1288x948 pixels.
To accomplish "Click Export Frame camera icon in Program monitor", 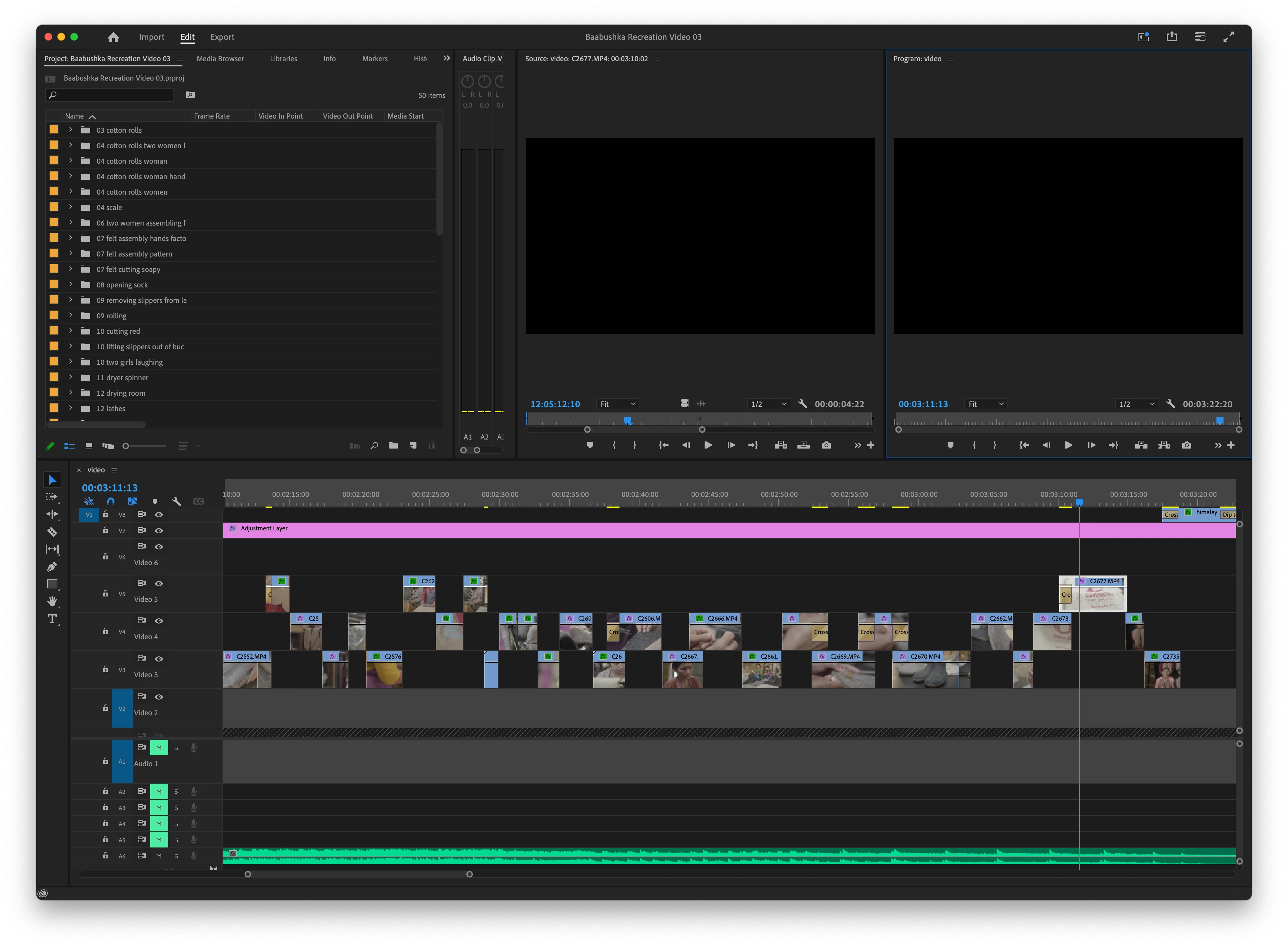I will click(1186, 445).
